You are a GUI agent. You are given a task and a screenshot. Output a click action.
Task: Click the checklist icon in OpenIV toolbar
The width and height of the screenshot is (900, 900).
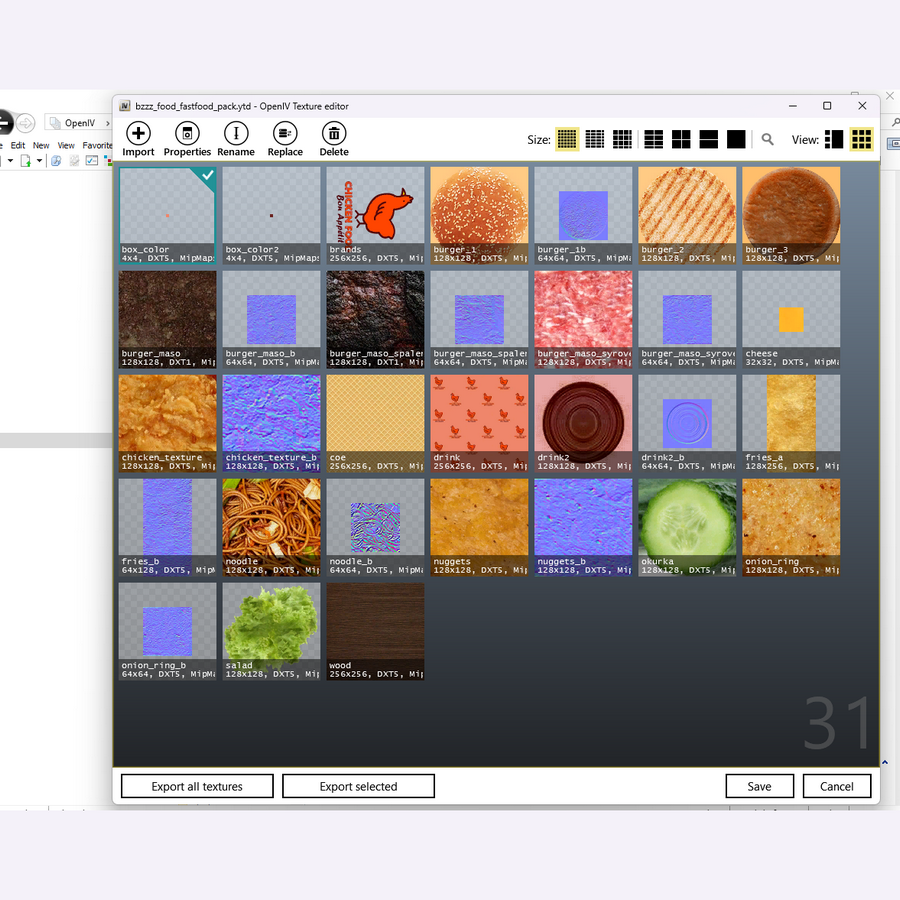pos(91,161)
